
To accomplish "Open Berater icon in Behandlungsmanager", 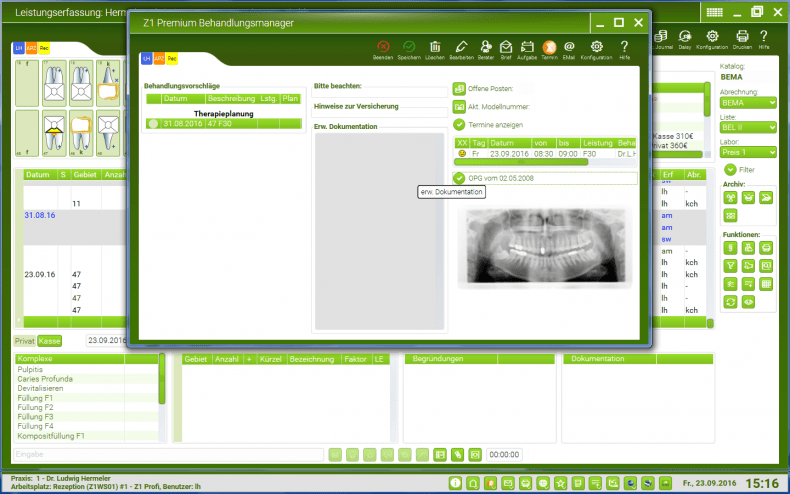I will (486, 47).
